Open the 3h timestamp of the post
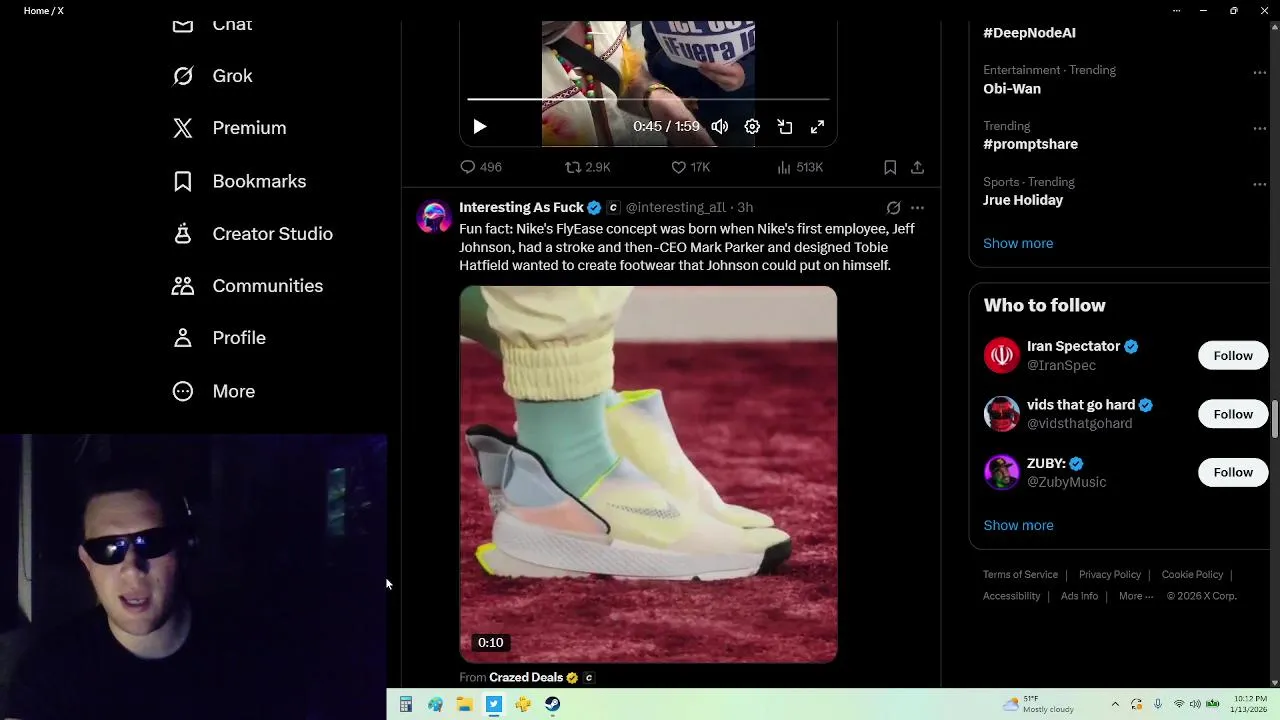The image size is (1280, 720). (x=745, y=207)
